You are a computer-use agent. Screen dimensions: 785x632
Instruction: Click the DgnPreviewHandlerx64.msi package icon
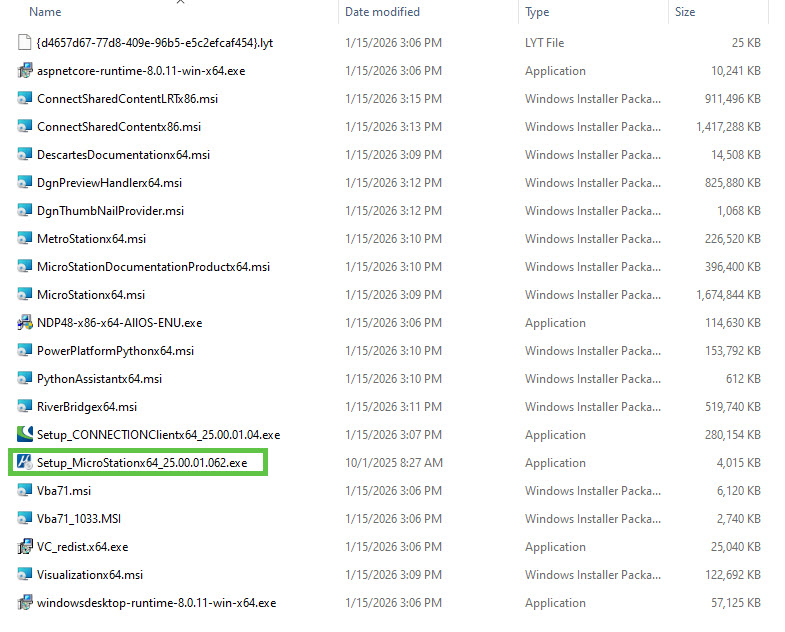[x=25, y=183]
